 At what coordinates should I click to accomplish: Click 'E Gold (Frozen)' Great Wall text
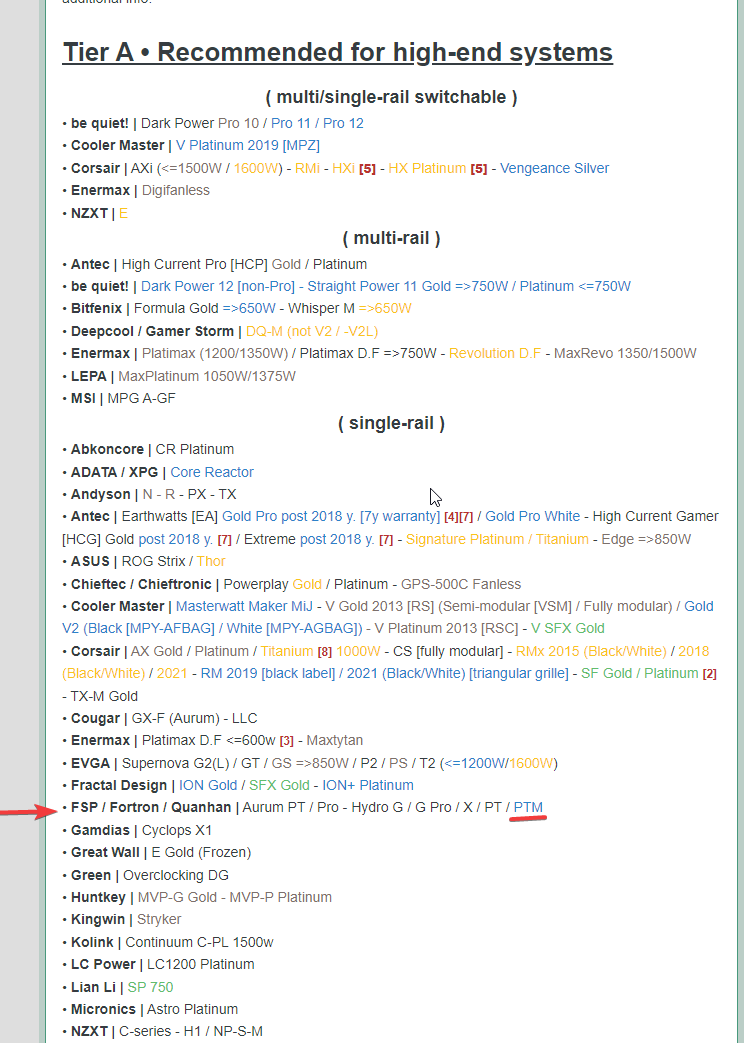pyautogui.click(x=199, y=853)
